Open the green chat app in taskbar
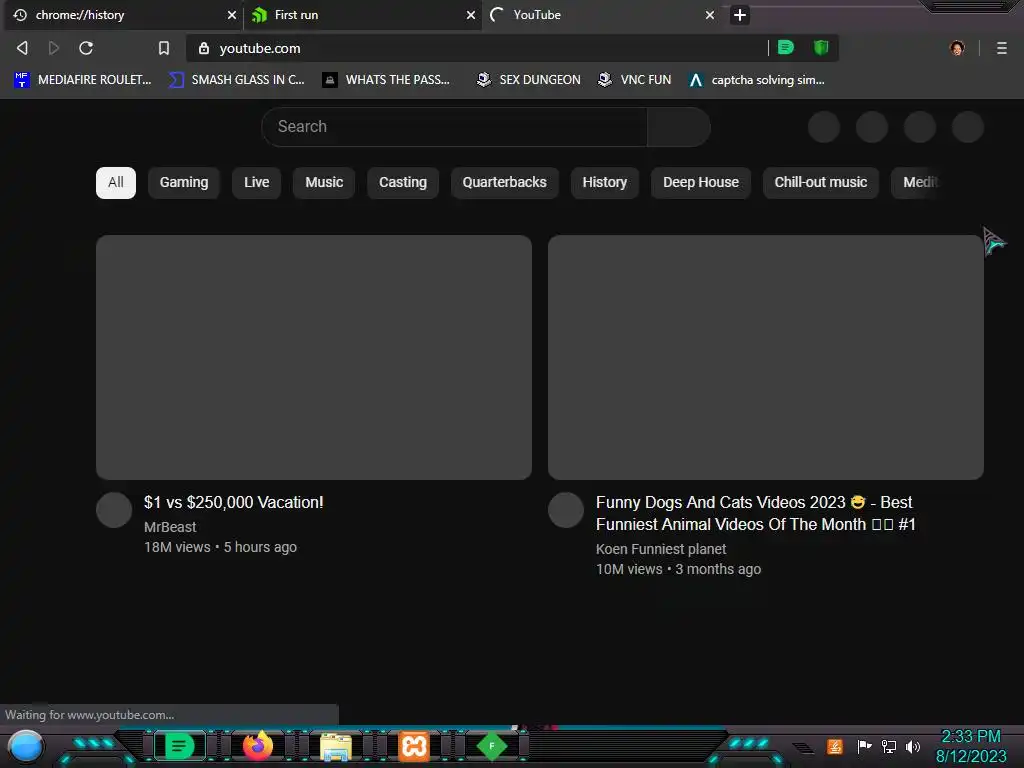The width and height of the screenshot is (1024, 768). pos(179,746)
